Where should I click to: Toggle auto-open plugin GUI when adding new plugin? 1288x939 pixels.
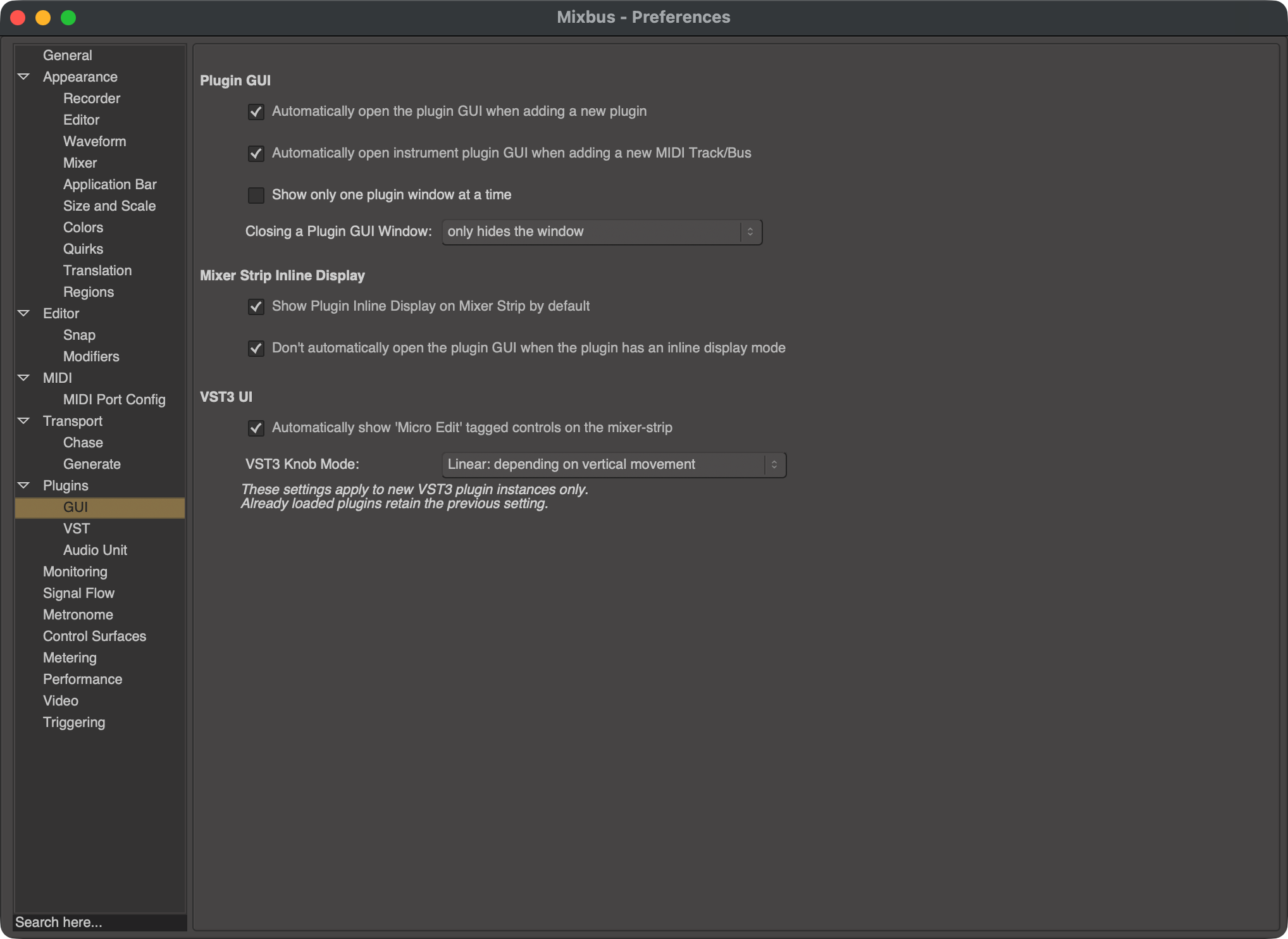coord(256,112)
